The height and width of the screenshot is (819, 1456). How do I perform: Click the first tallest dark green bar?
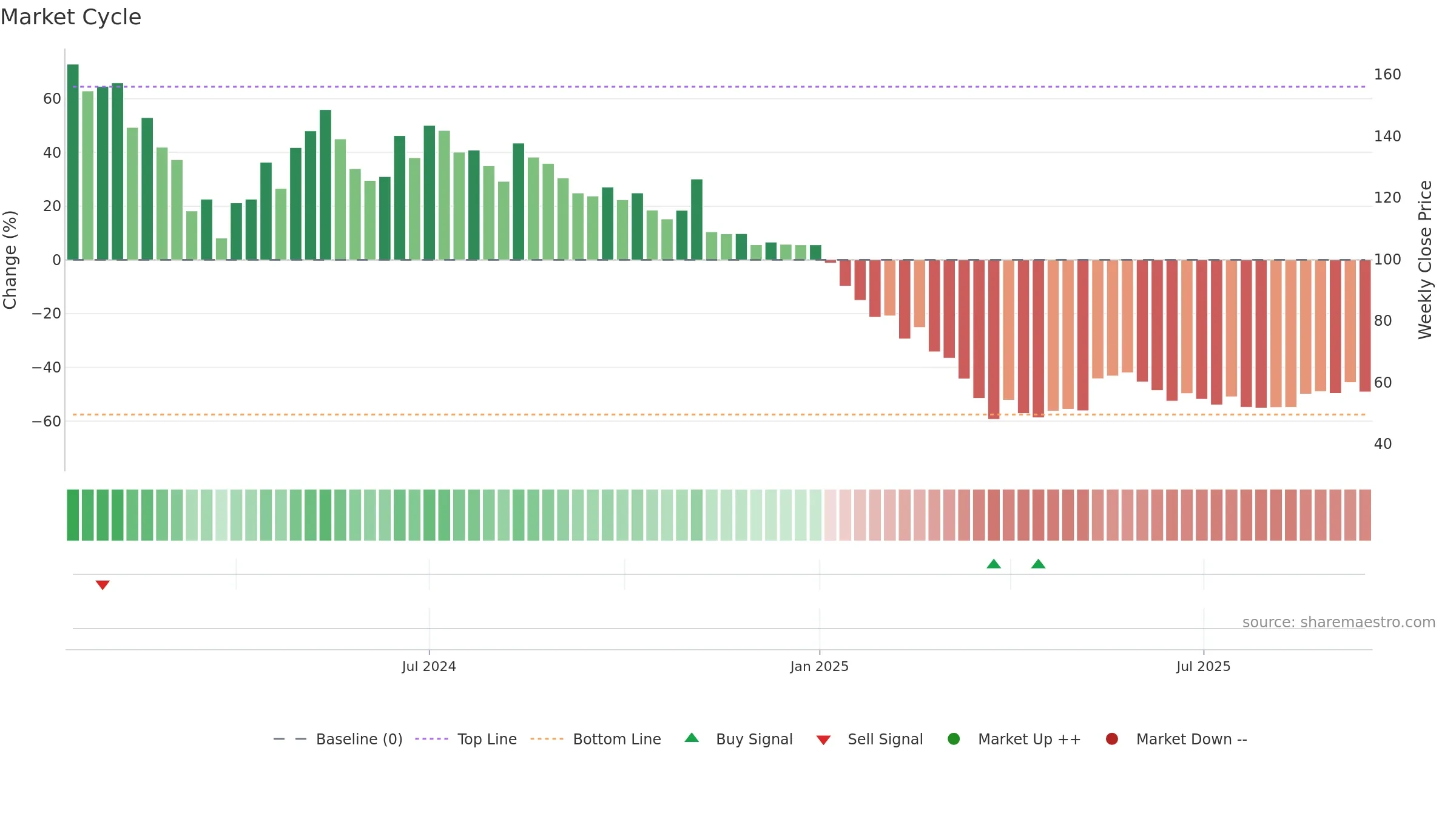73,162
